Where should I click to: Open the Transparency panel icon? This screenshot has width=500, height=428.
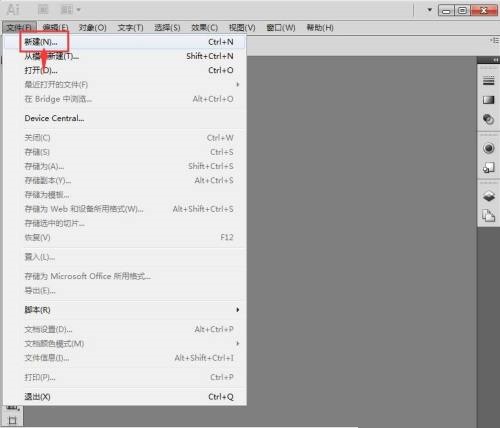489,119
